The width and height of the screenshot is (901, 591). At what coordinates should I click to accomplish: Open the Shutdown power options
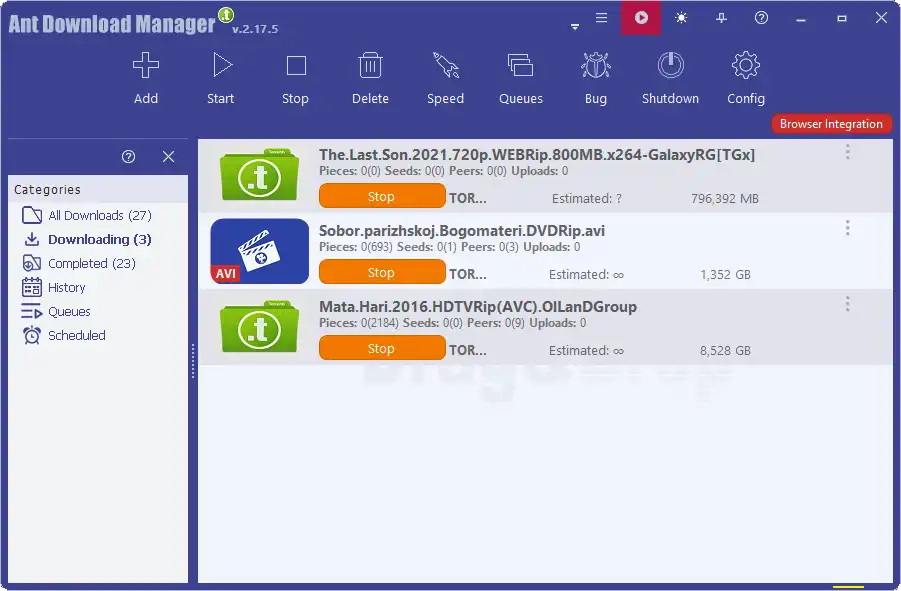[x=671, y=65]
